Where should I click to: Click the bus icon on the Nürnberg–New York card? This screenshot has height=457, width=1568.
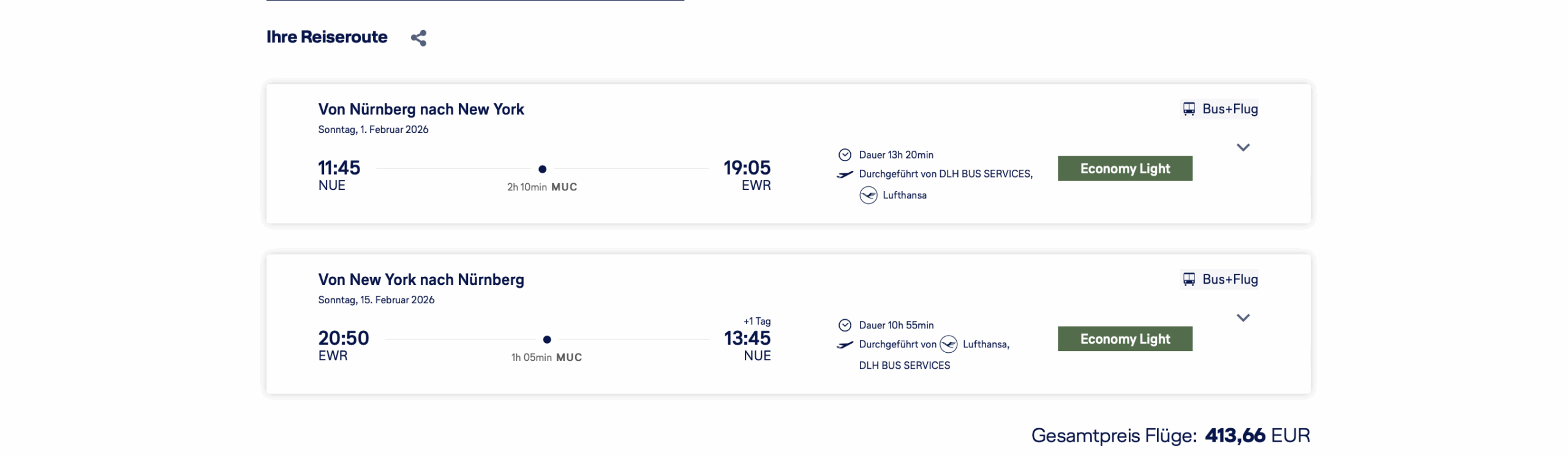[1189, 109]
